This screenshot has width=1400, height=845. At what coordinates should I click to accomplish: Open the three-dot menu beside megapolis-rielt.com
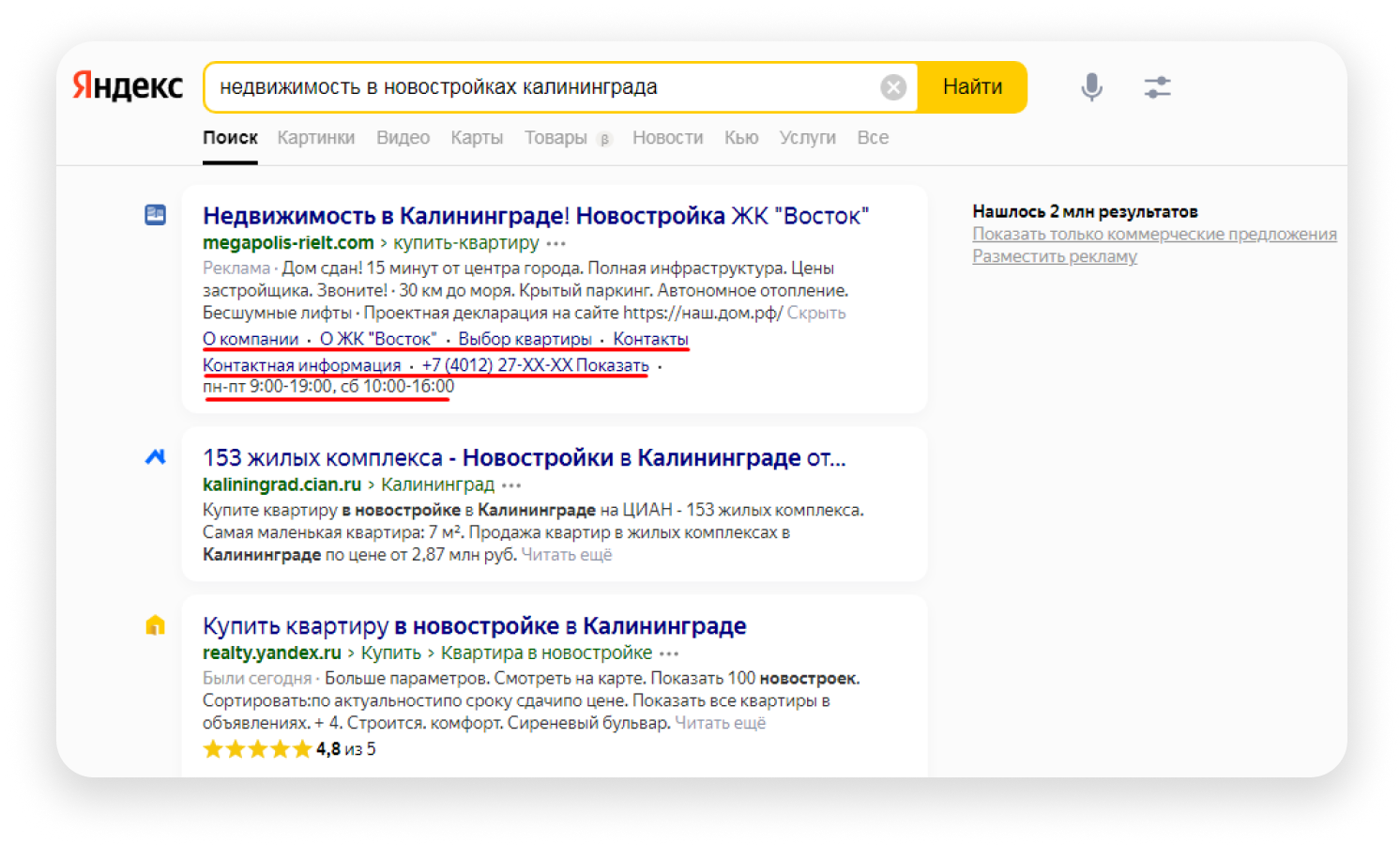click(x=556, y=243)
